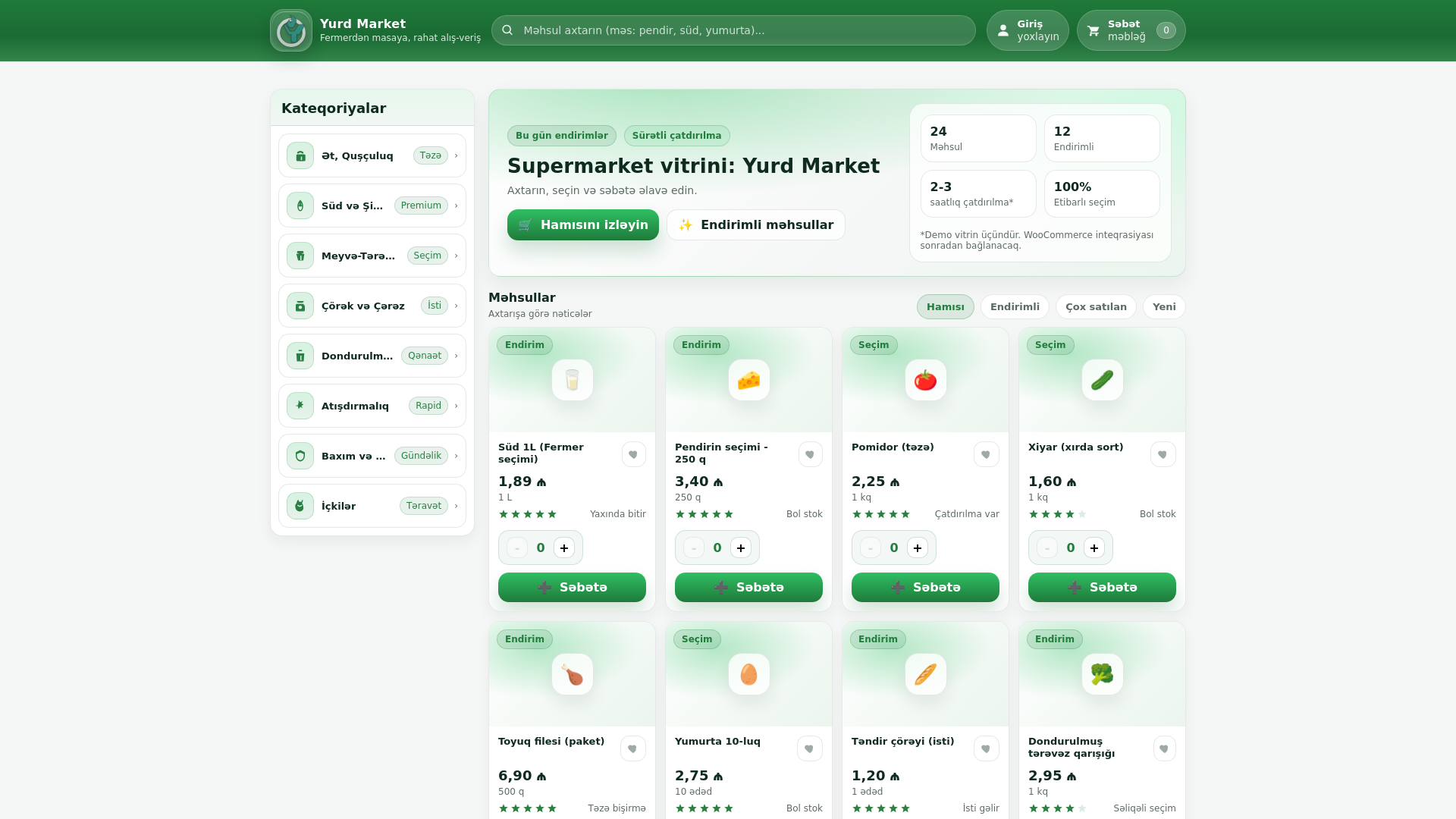Click the Çörək və Çərəz category icon

pyautogui.click(x=300, y=306)
